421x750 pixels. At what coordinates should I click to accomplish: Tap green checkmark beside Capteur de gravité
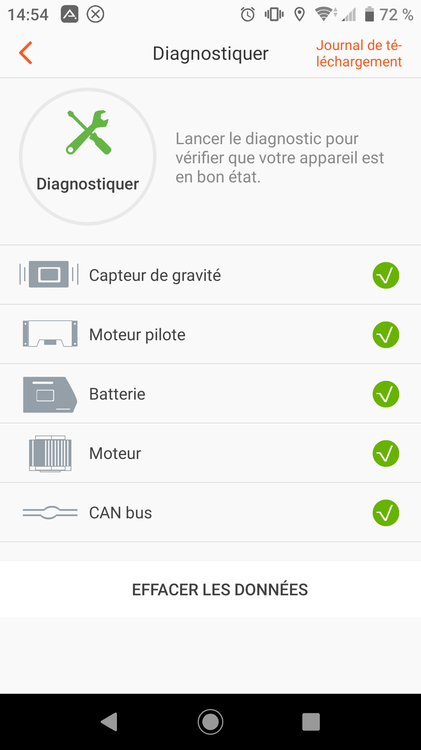[x=386, y=276]
